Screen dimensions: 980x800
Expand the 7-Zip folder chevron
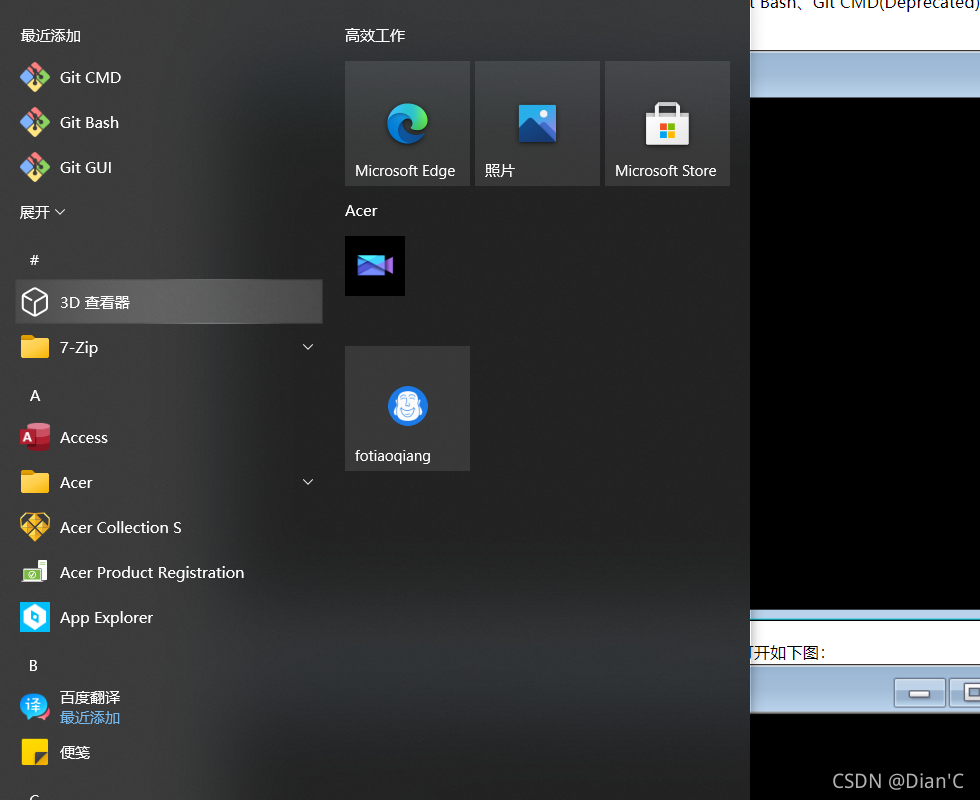pyautogui.click(x=308, y=347)
